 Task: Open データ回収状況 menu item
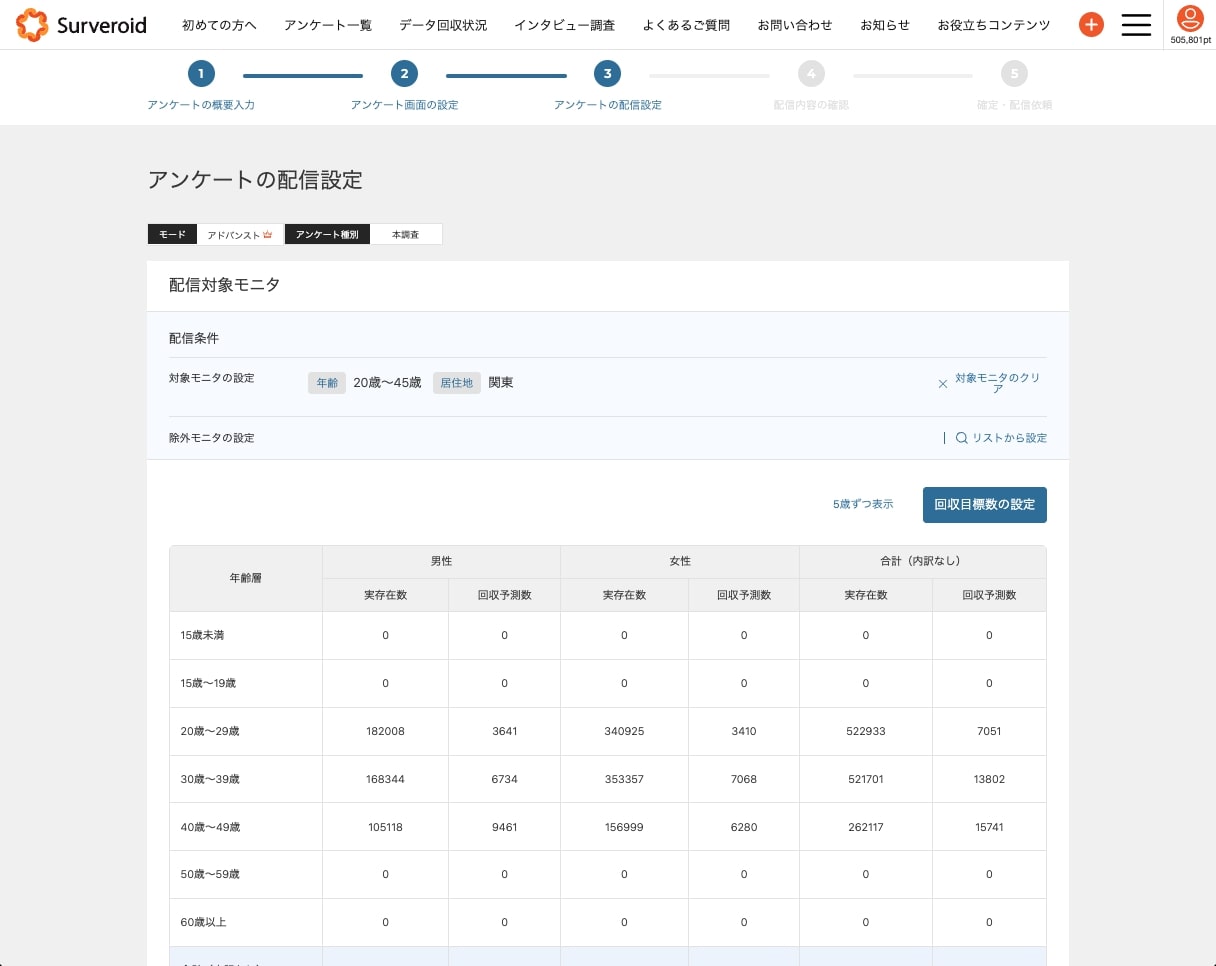click(443, 25)
